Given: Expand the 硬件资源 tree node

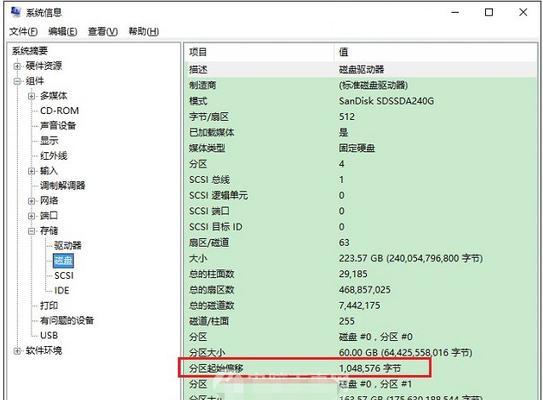Looking at the screenshot, I should (17, 66).
